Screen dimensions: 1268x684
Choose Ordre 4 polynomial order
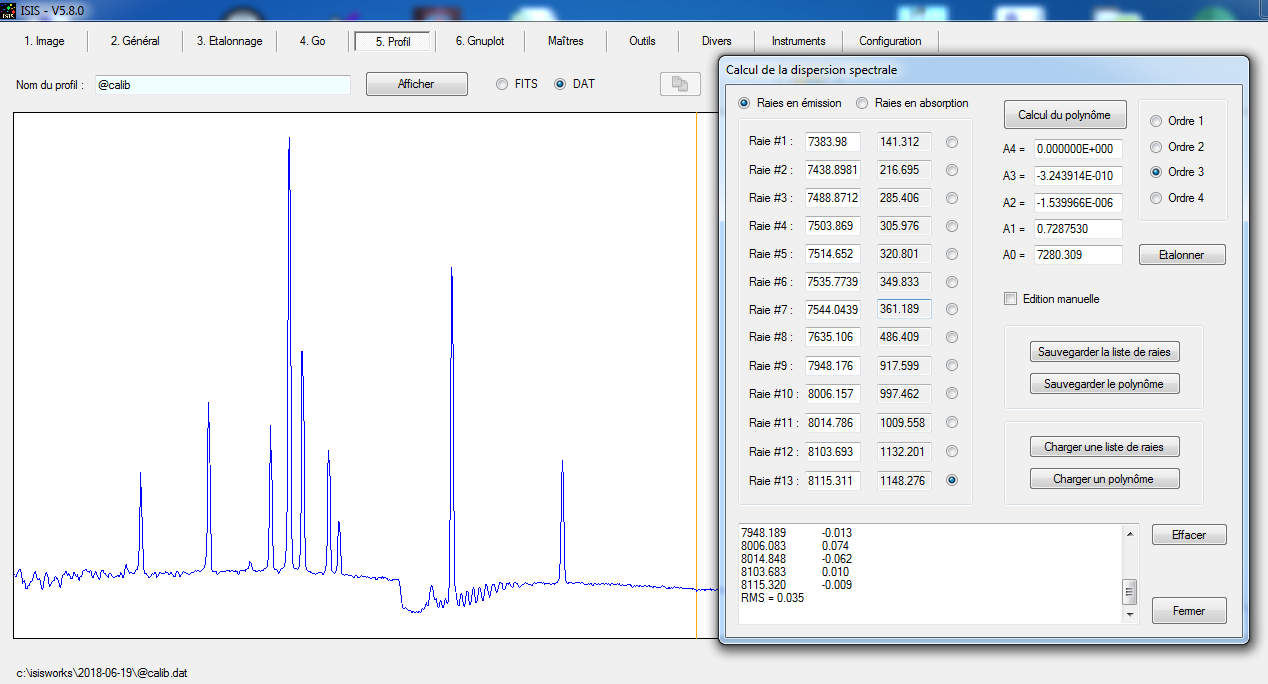(x=1158, y=198)
